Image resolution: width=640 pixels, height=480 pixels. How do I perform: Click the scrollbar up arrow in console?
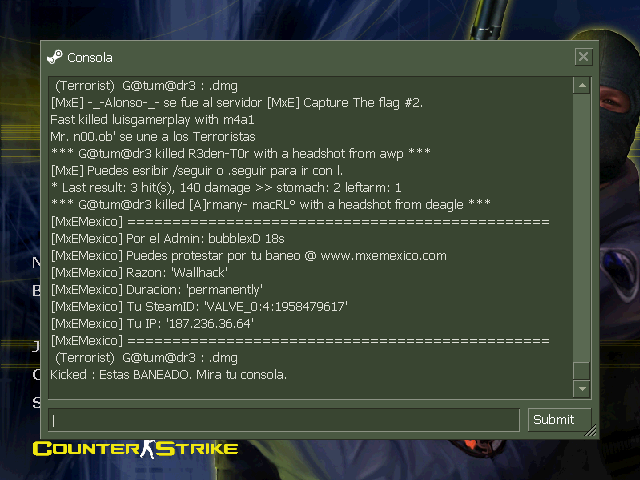click(582, 85)
